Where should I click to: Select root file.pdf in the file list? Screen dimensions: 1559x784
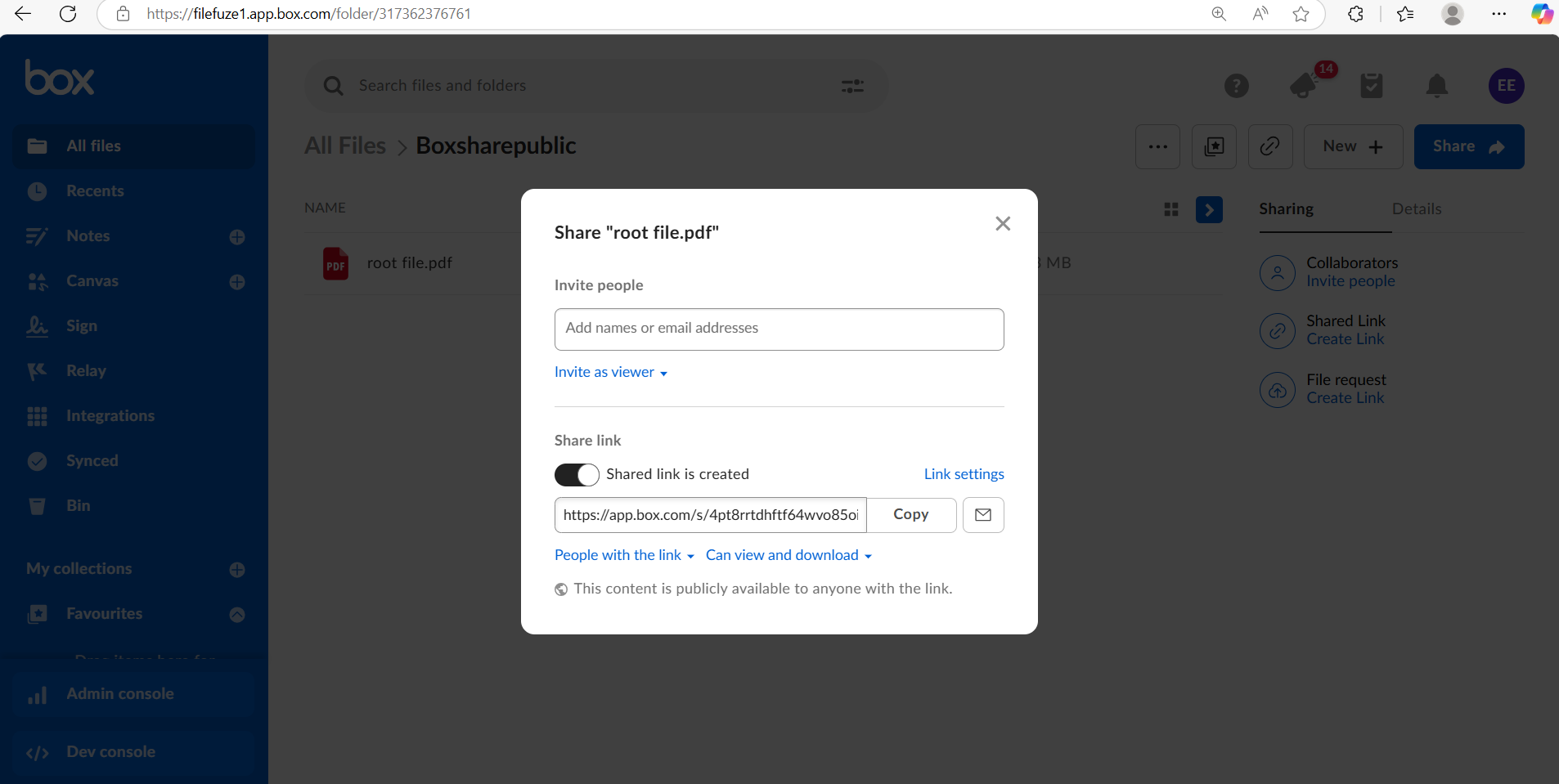[x=409, y=263]
